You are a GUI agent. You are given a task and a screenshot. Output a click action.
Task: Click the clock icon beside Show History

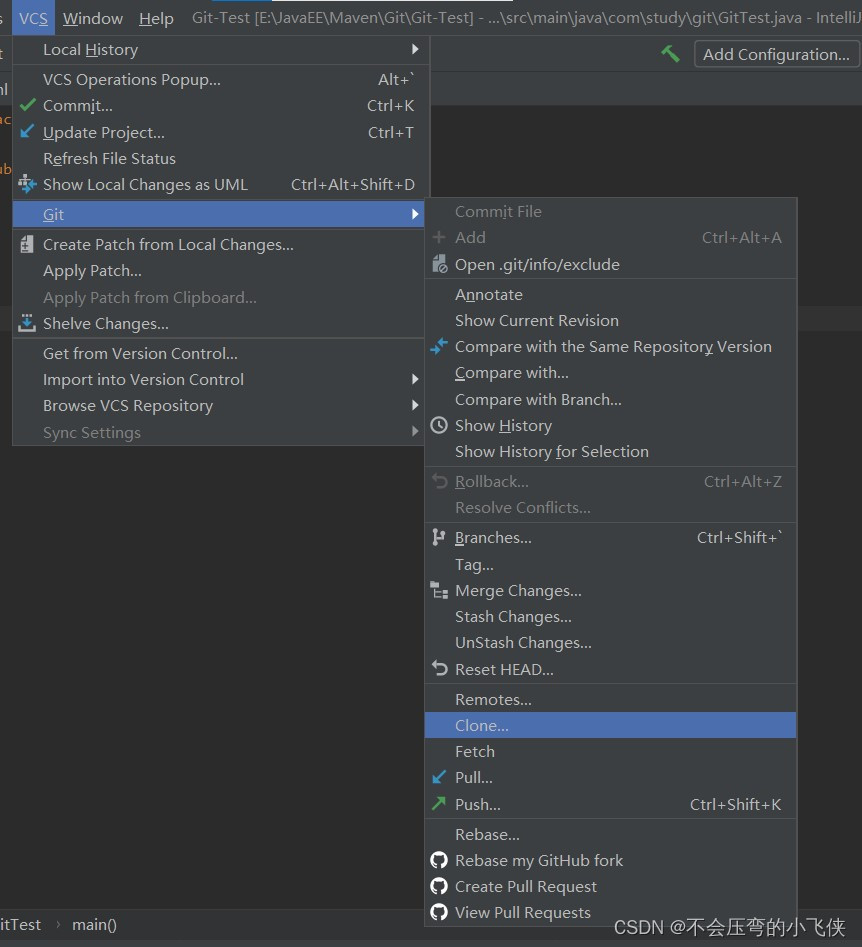click(x=439, y=425)
